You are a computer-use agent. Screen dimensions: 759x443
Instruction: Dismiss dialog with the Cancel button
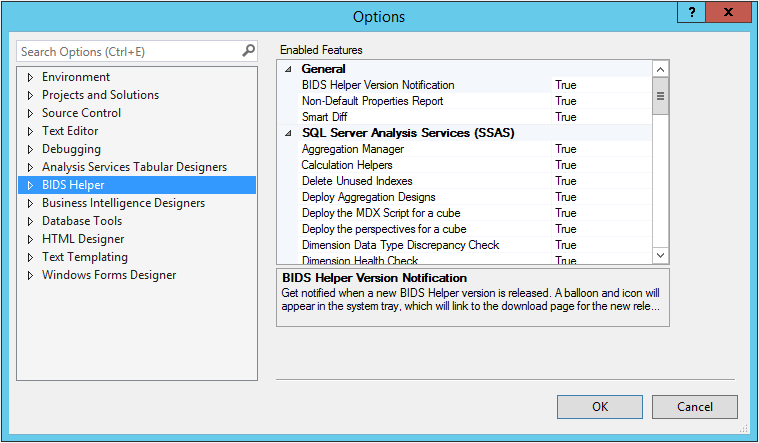pos(695,407)
